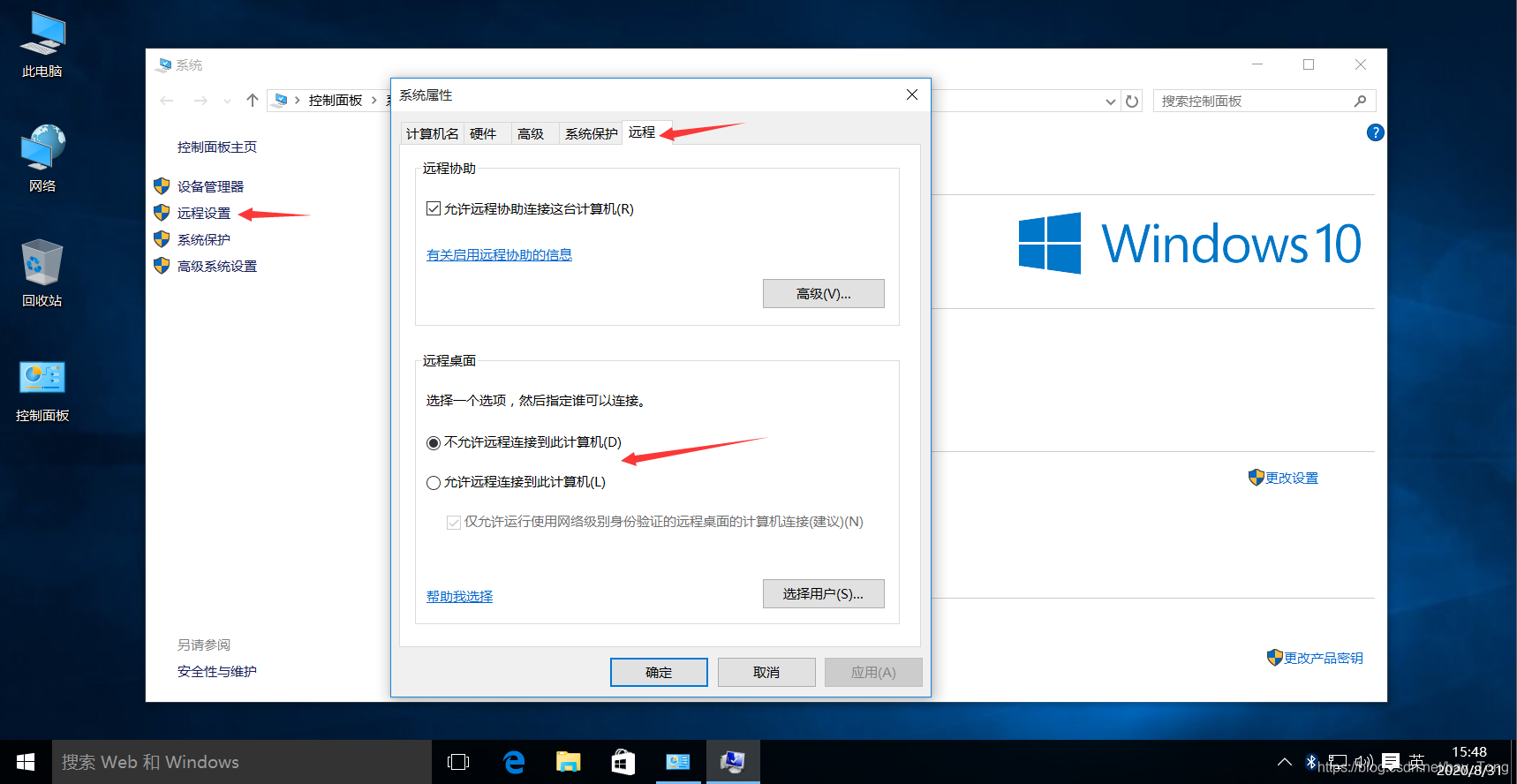Open 有关启用远程协助的信息 link
The width and height of the screenshot is (1517, 784).
[499, 254]
